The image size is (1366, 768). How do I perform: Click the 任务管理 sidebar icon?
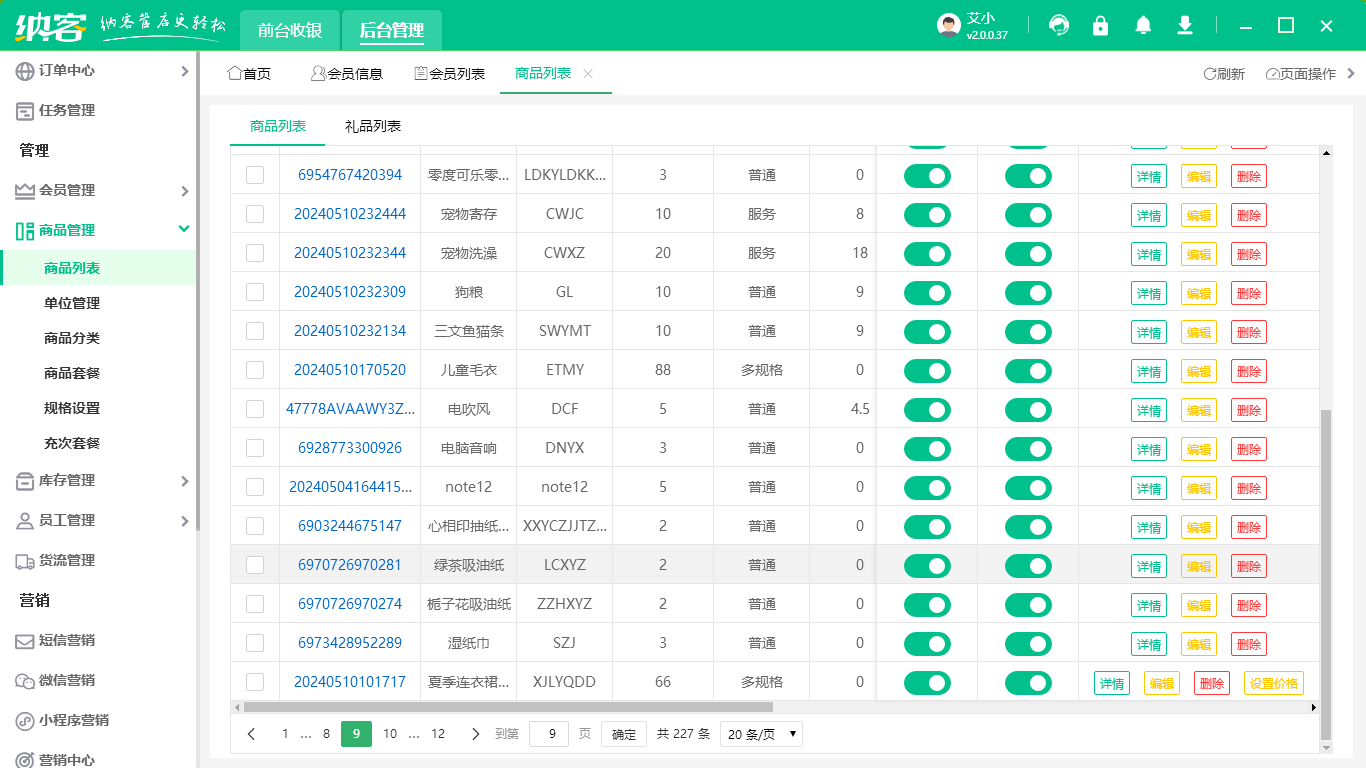tap(25, 111)
